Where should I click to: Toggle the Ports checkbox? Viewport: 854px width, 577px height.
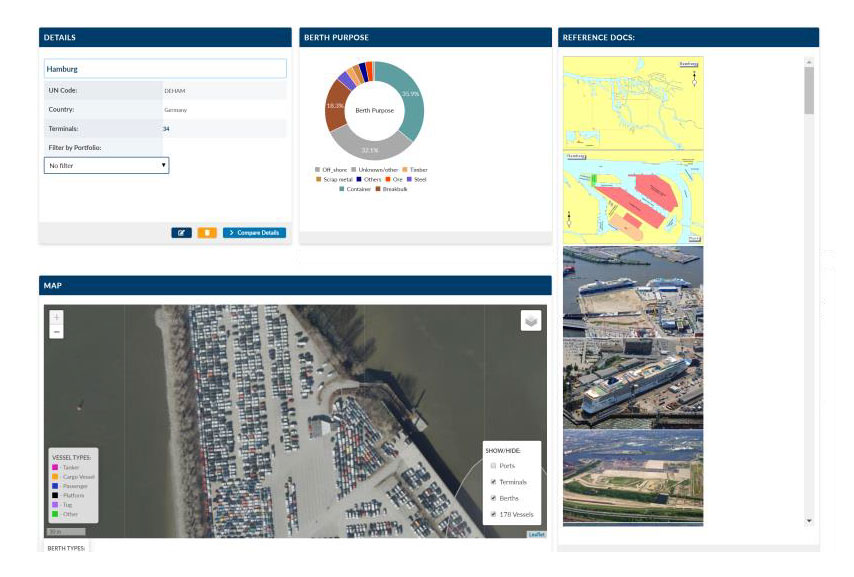493,466
